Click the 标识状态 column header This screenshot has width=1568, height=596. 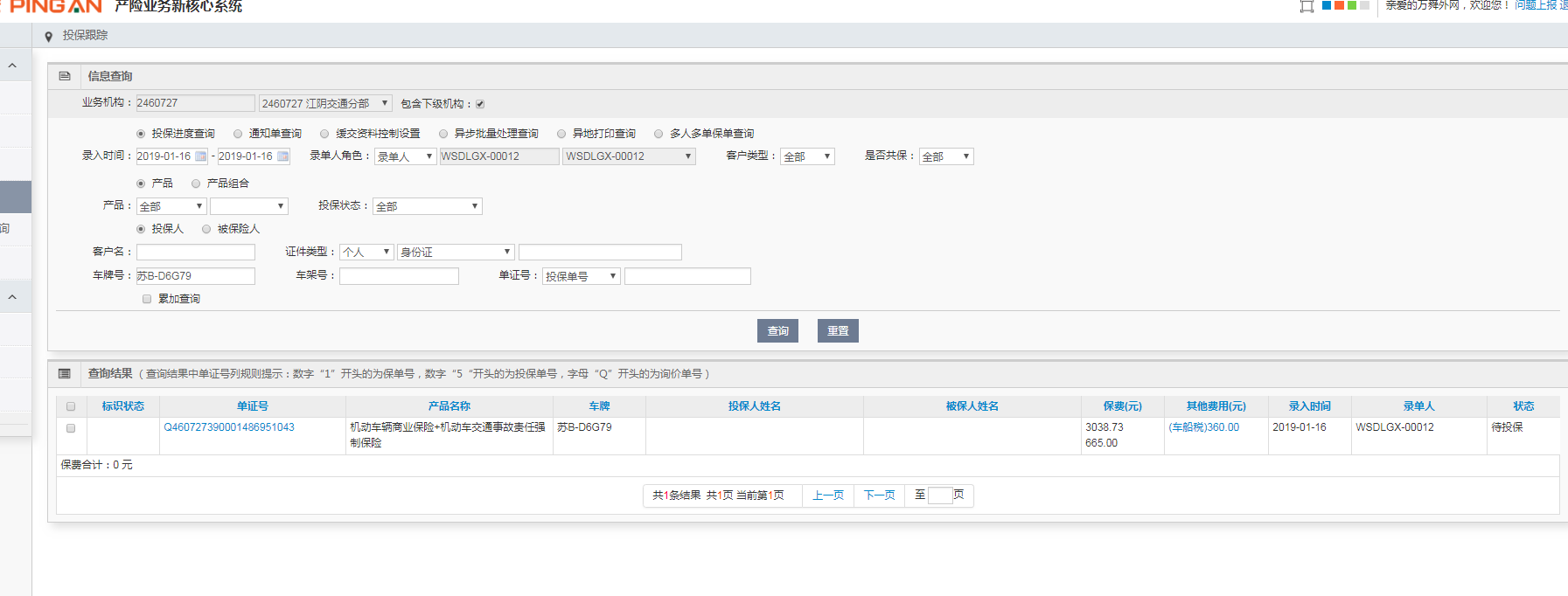click(x=123, y=406)
